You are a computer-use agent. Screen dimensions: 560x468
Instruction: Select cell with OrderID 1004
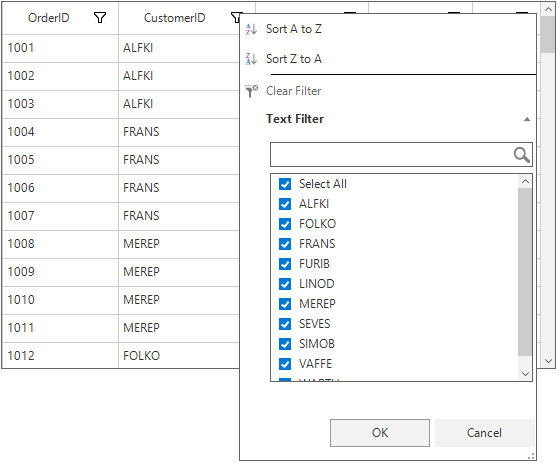60,132
